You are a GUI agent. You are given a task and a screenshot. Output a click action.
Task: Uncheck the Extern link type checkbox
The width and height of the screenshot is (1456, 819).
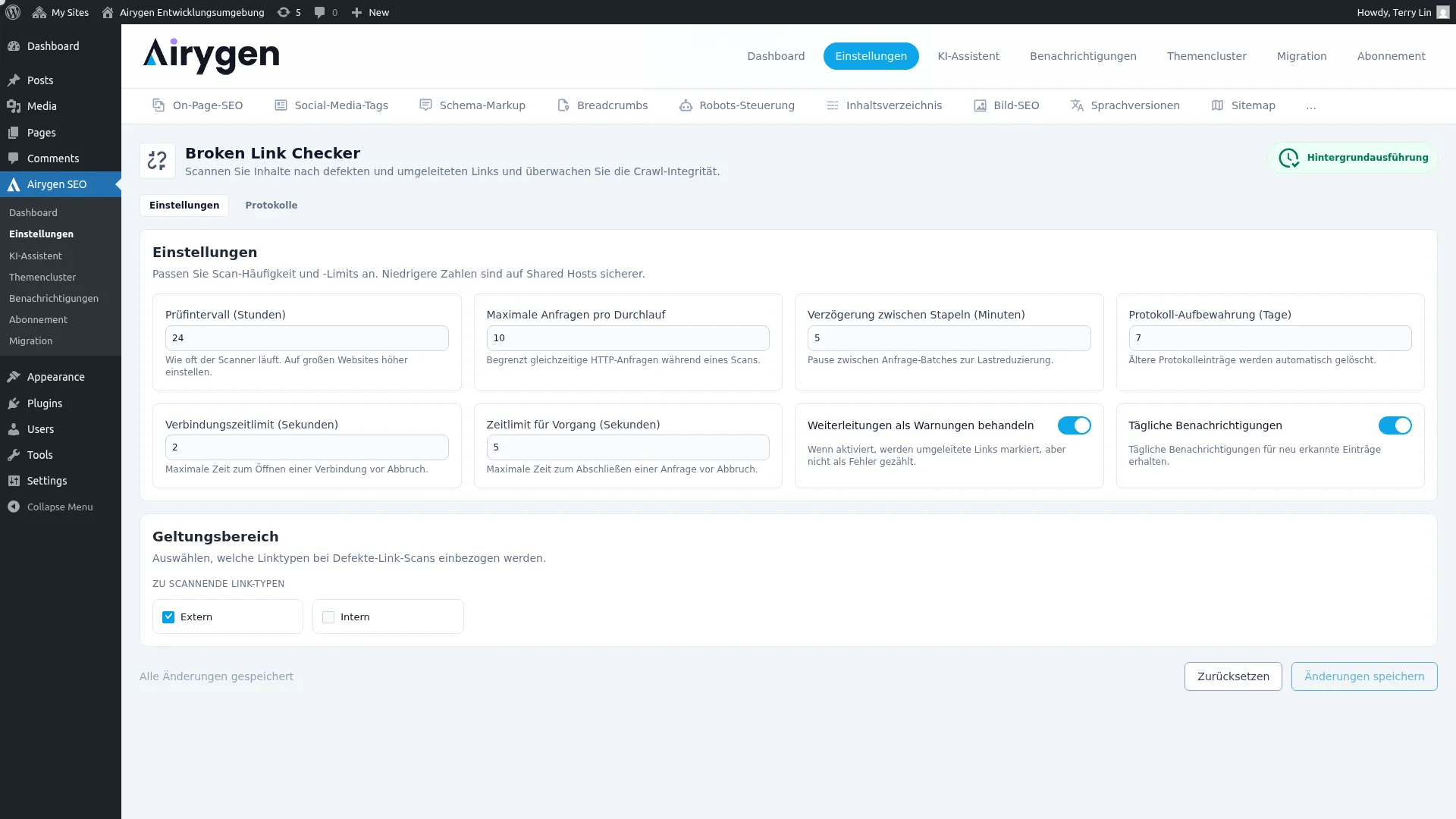168,617
